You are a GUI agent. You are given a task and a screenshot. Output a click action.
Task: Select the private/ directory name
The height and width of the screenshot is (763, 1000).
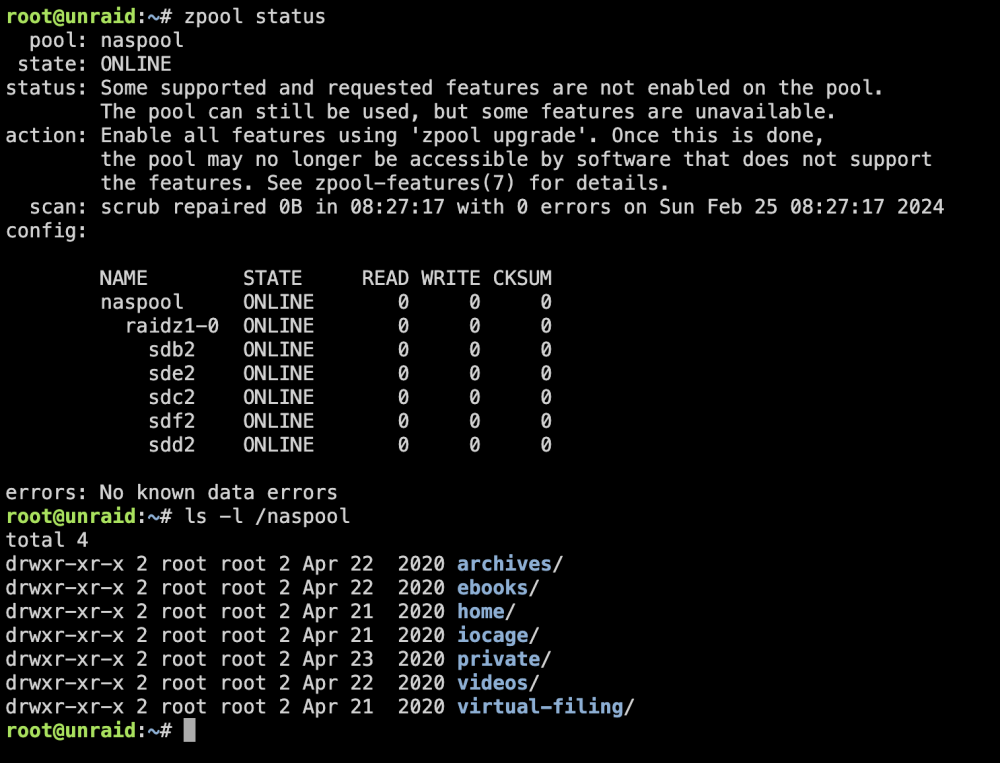pos(504,659)
